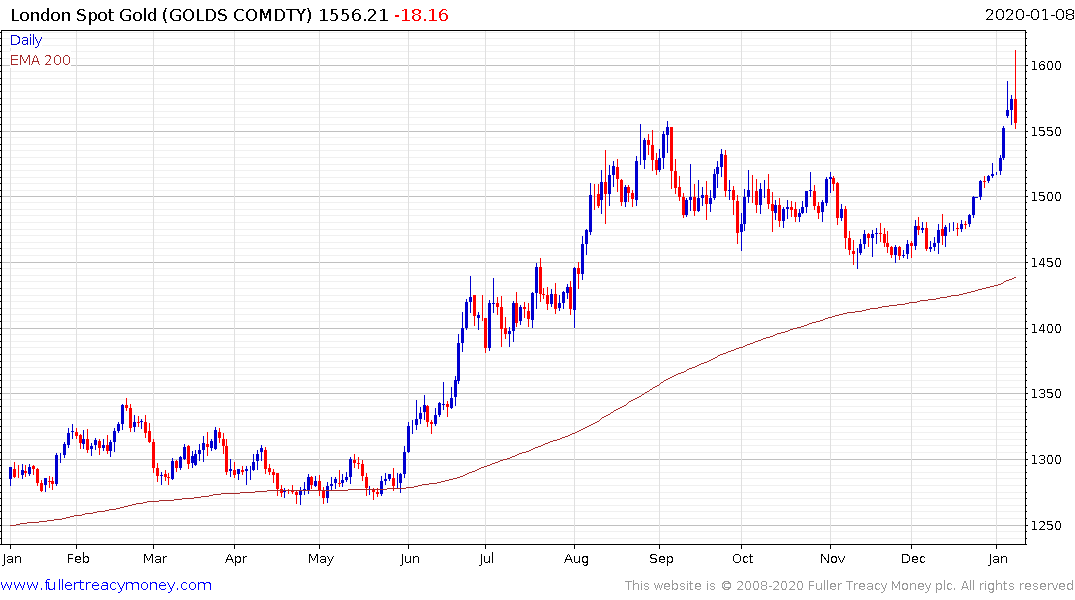Click the 'Feb' month axis label
The width and height of the screenshot is (1075, 600).
(x=78, y=558)
